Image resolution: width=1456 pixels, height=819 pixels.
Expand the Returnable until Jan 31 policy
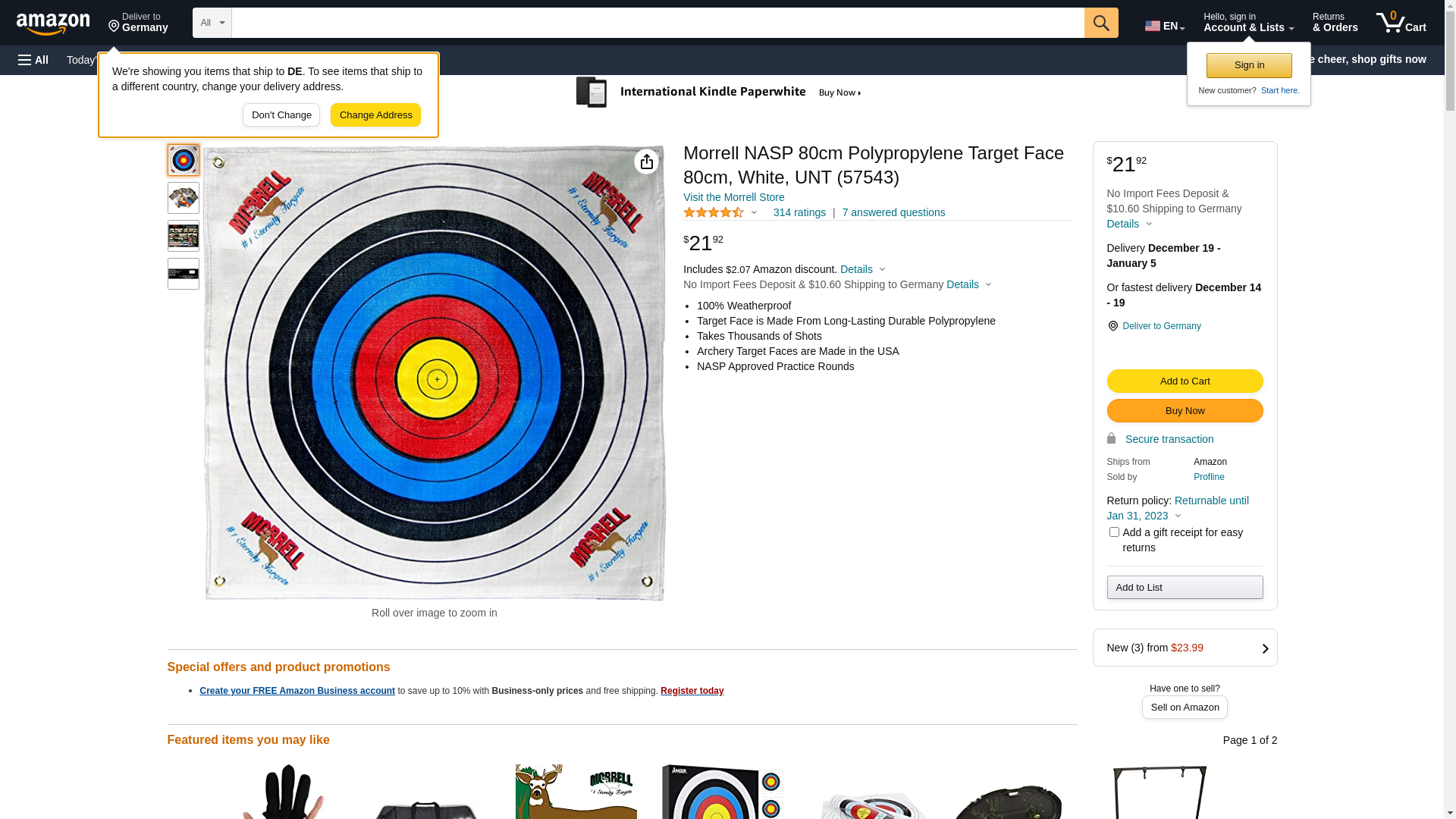(x=1177, y=508)
